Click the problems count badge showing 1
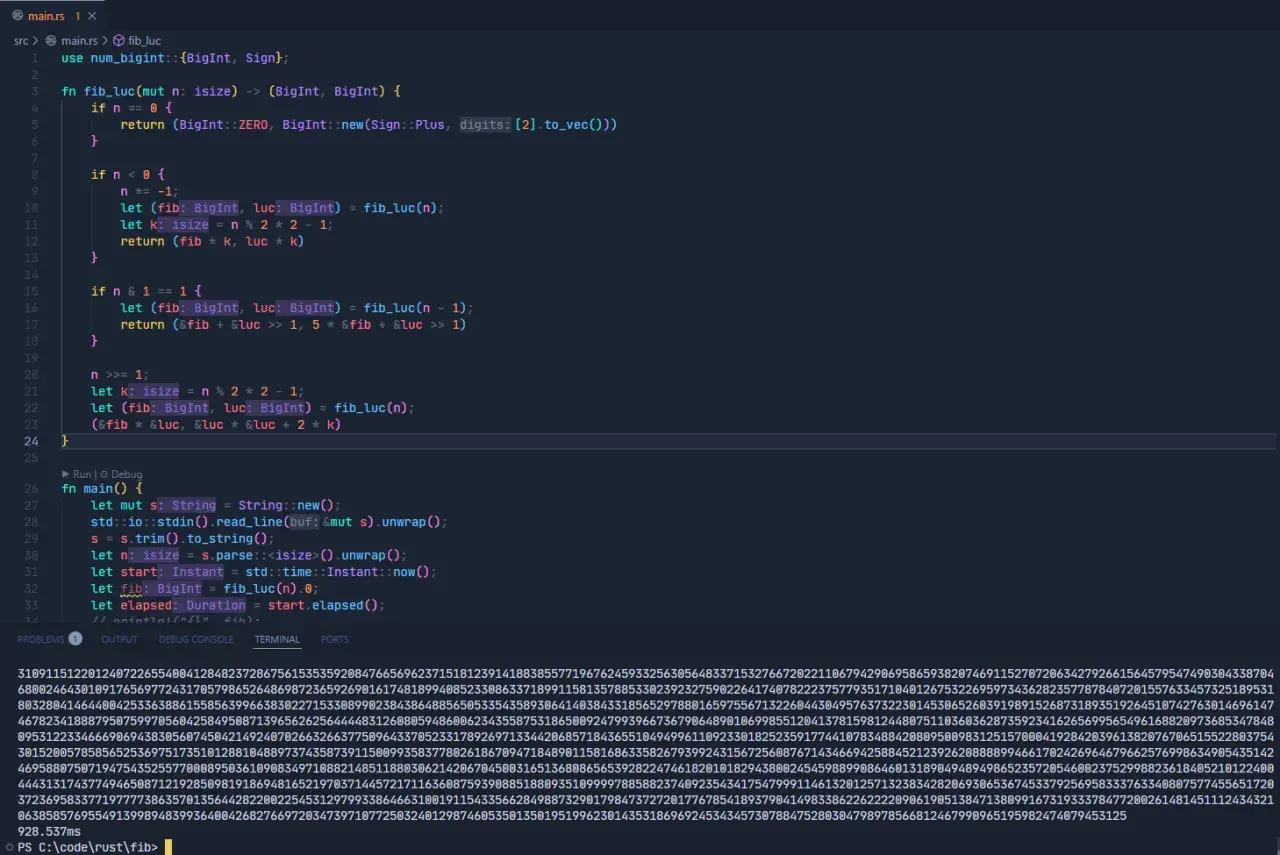Screen dimensions: 1280x855 pyautogui.click(x=75, y=638)
